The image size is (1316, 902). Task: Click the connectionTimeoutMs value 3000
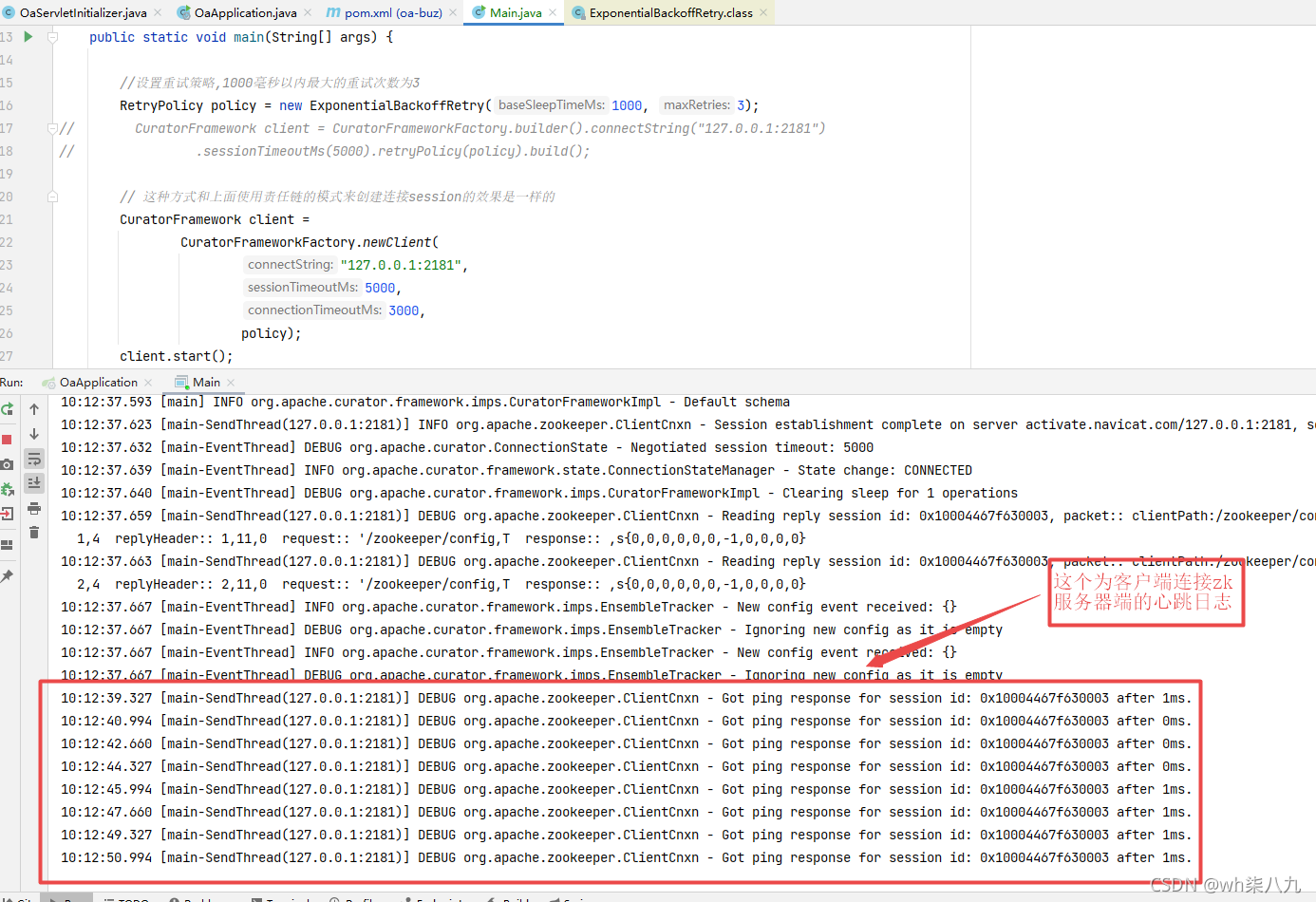[404, 310]
